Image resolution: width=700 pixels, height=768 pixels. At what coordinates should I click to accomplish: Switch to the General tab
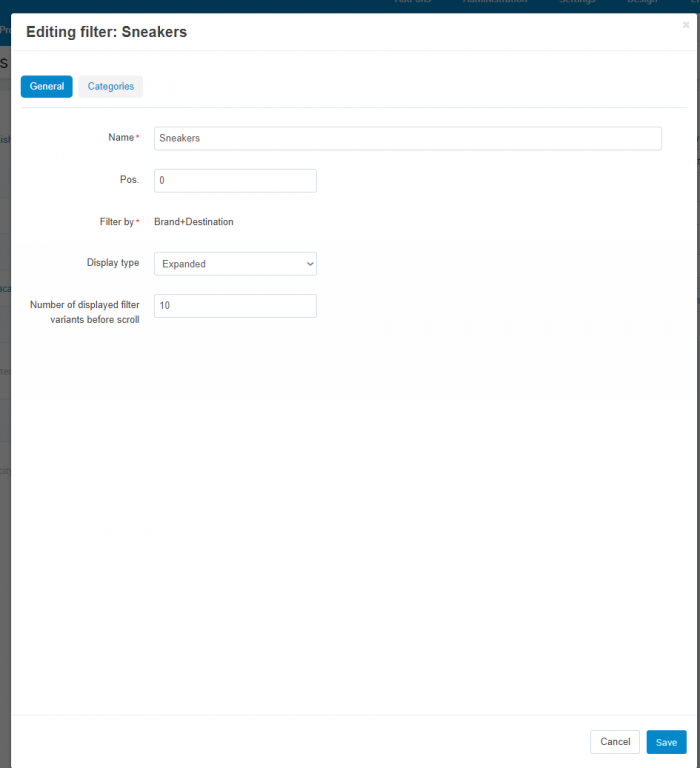[x=47, y=87]
